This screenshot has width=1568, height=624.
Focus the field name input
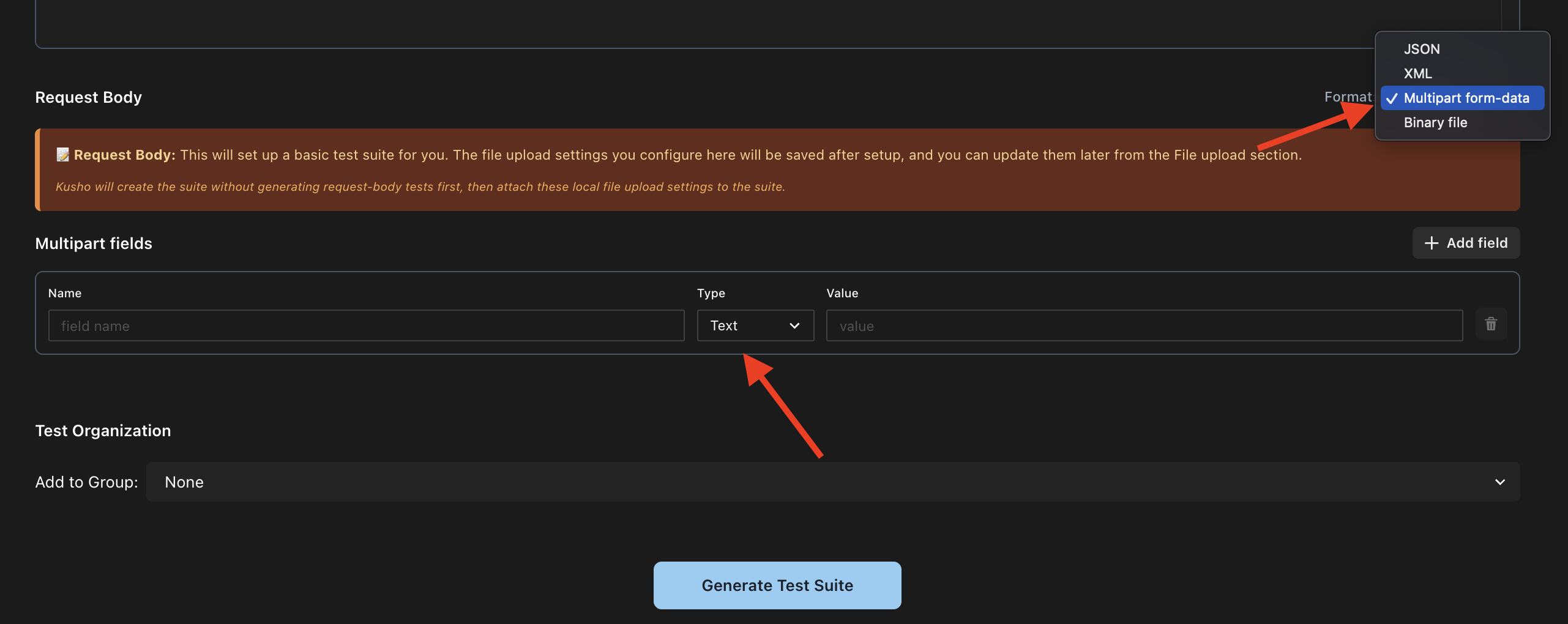[366, 325]
